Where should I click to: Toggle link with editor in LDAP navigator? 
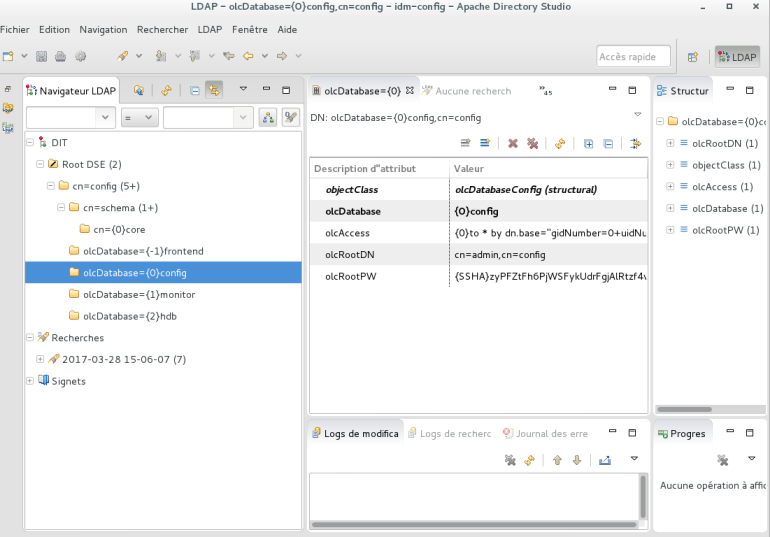214,90
